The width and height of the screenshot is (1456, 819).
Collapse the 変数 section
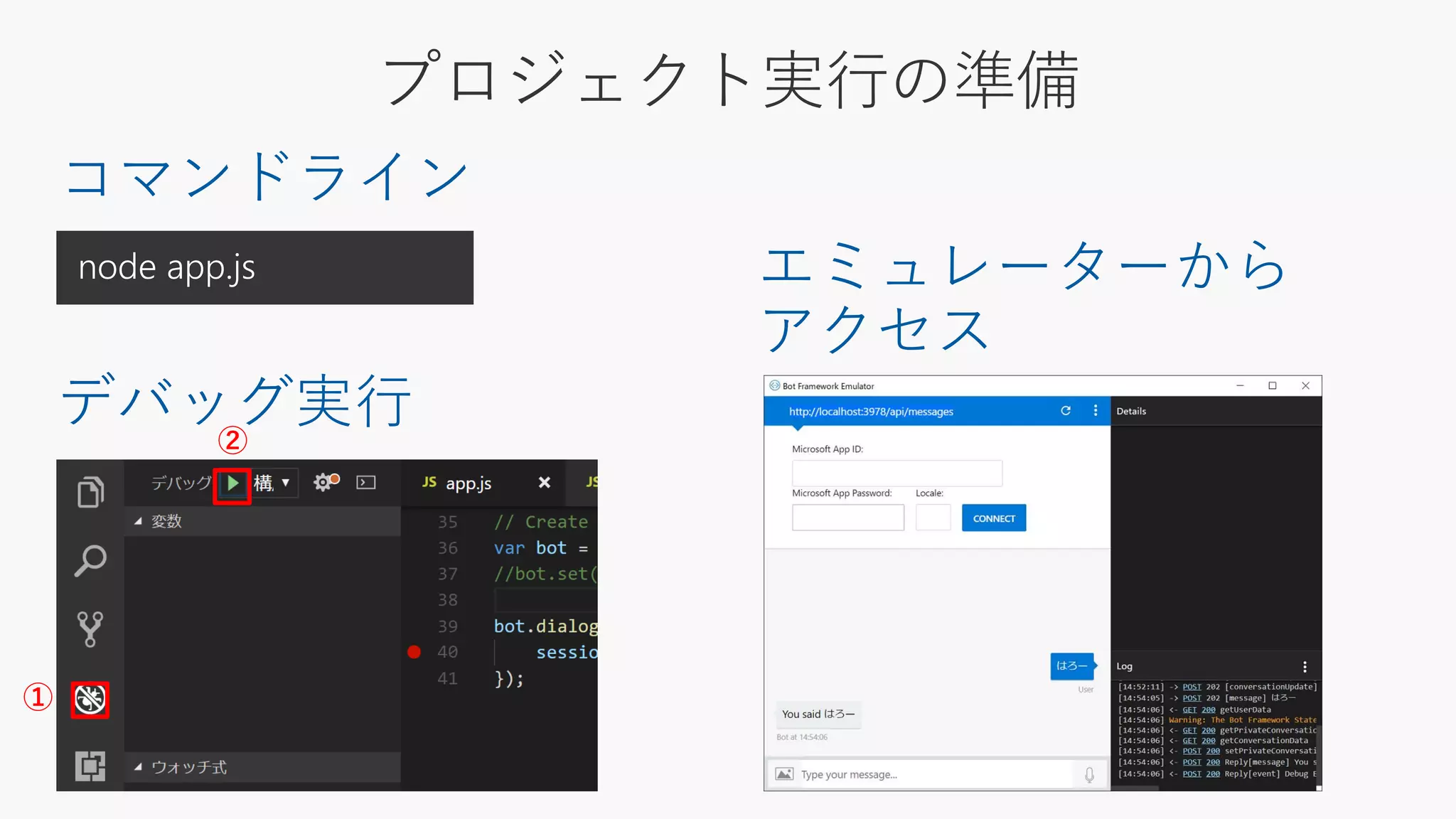262,521
